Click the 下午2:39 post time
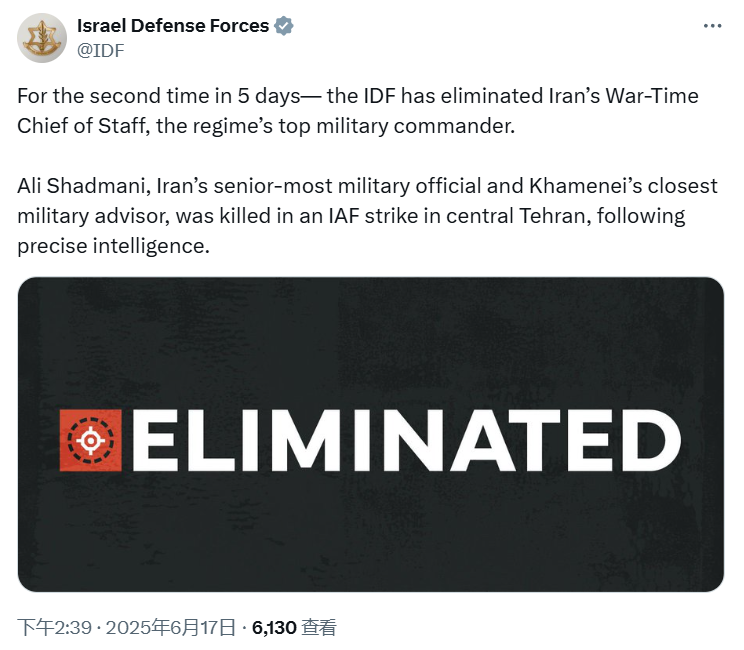The width and height of the screenshot is (744, 650). pyautogui.click(x=55, y=628)
